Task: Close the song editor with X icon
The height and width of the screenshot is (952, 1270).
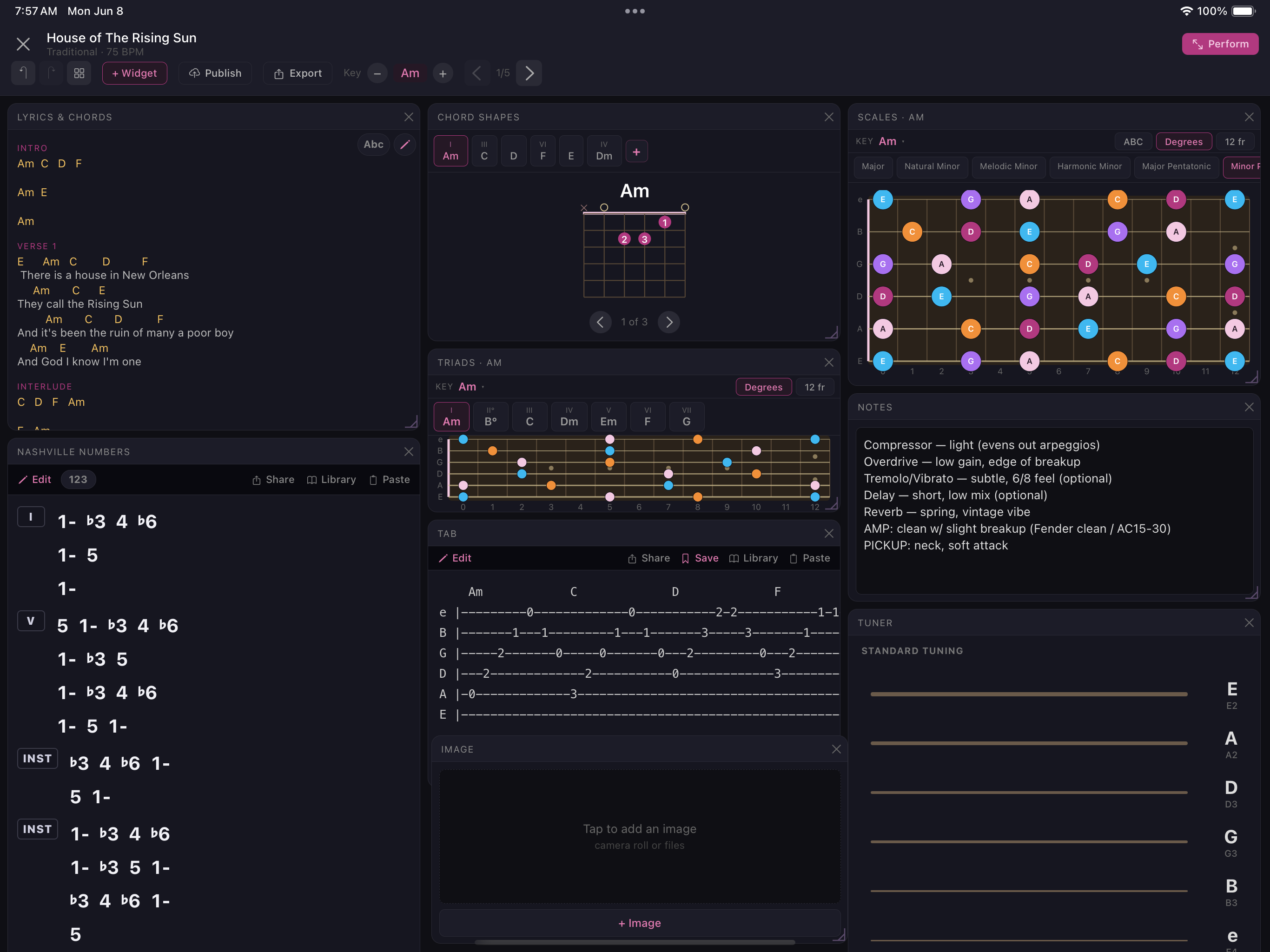Action: [x=23, y=44]
